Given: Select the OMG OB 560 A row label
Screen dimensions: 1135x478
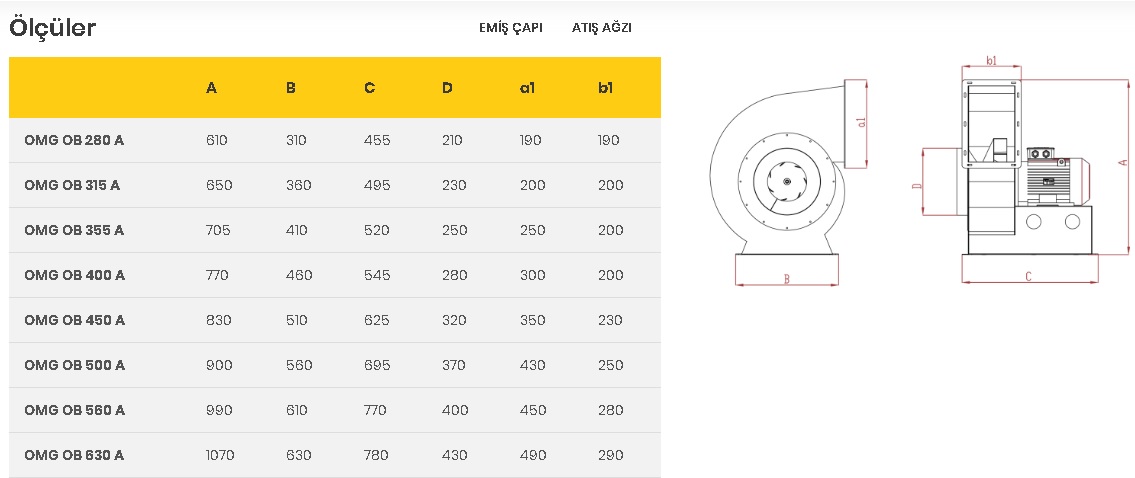Looking at the screenshot, I should click(x=75, y=410).
